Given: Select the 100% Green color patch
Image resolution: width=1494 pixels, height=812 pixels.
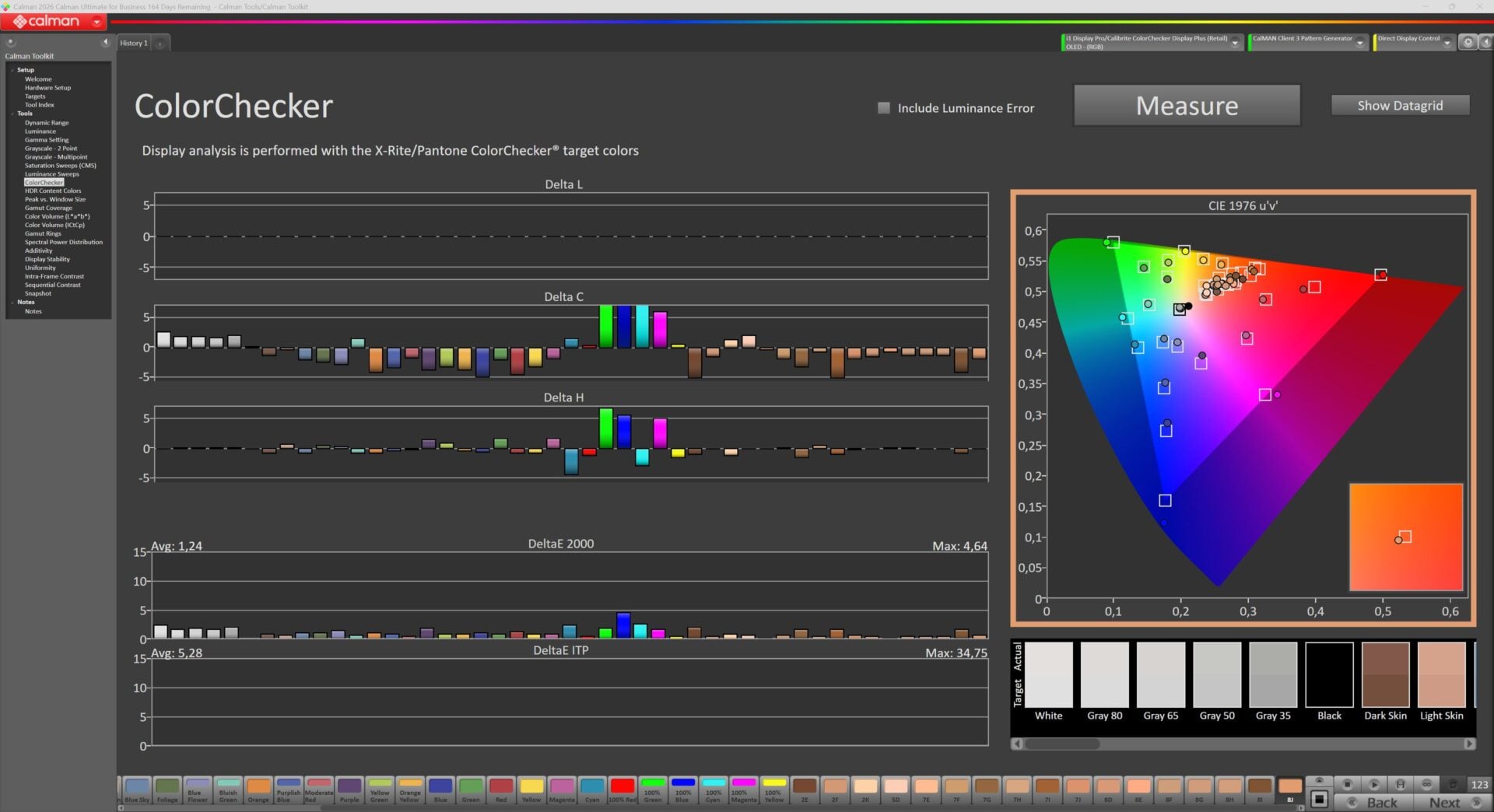Looking at the screenshot, I should coord(652,790).
